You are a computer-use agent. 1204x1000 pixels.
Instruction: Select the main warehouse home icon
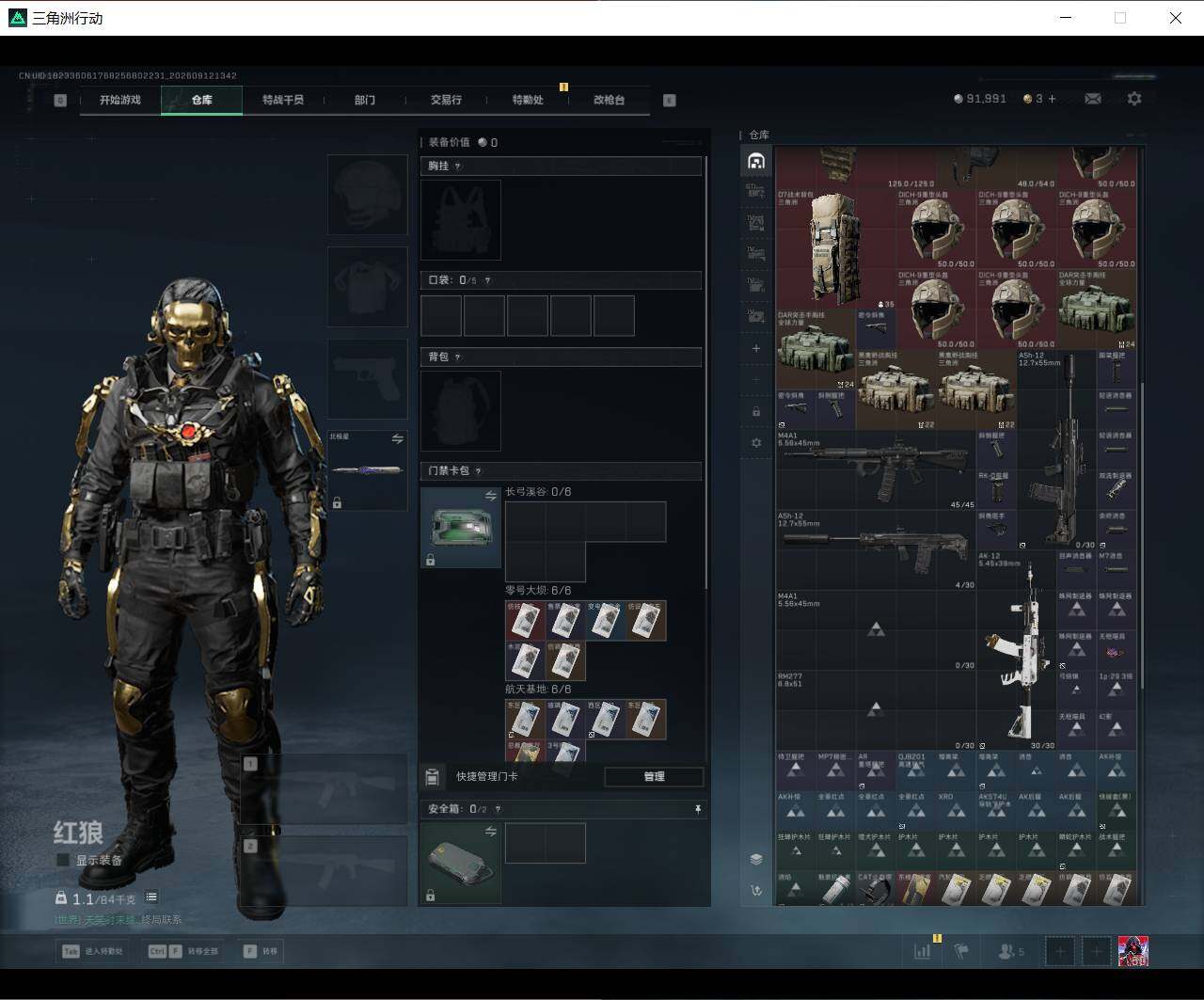click(756, 161)
